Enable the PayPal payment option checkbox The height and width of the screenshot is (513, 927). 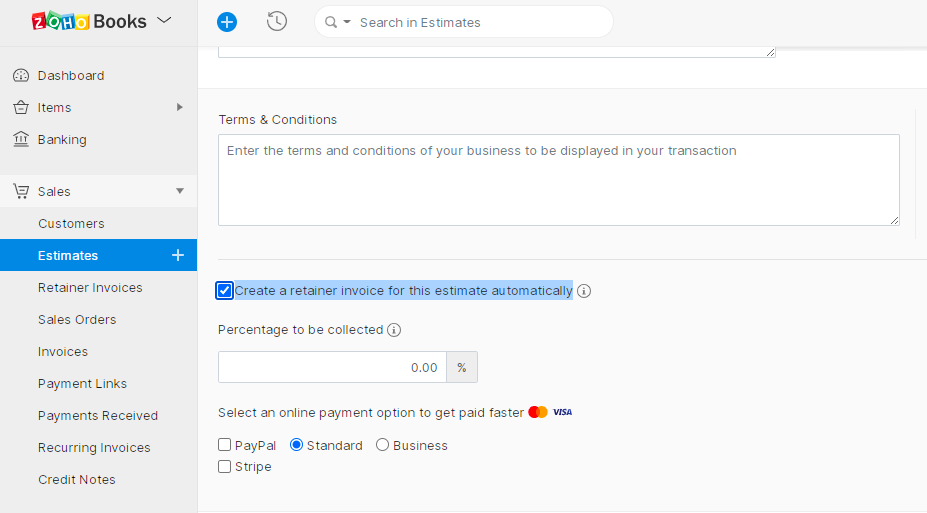pyautogui.click(x=225, y=445)
